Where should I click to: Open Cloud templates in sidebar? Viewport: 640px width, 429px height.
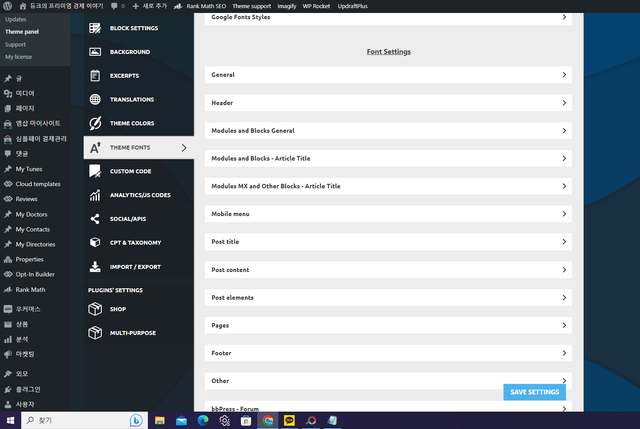coord(38,184)
